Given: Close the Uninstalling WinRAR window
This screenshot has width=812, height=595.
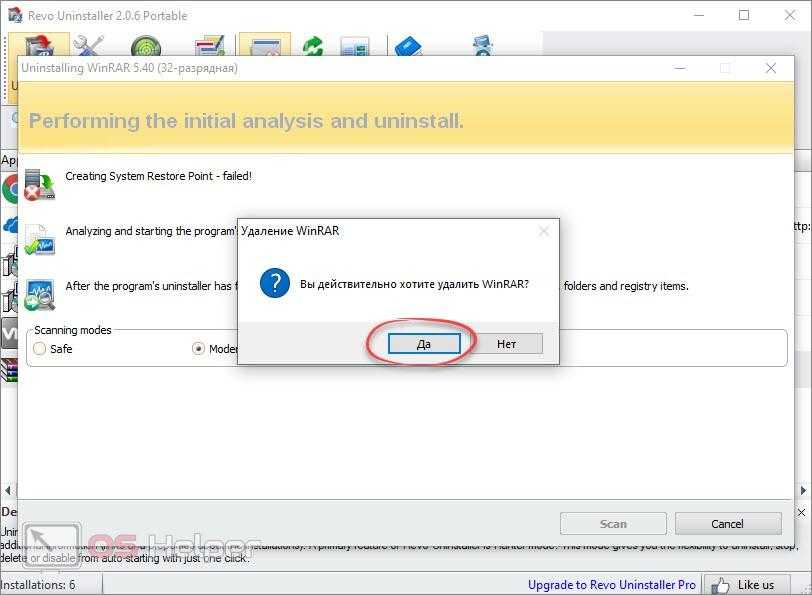Looking at the screenshot, I should [x=771, y=68].
